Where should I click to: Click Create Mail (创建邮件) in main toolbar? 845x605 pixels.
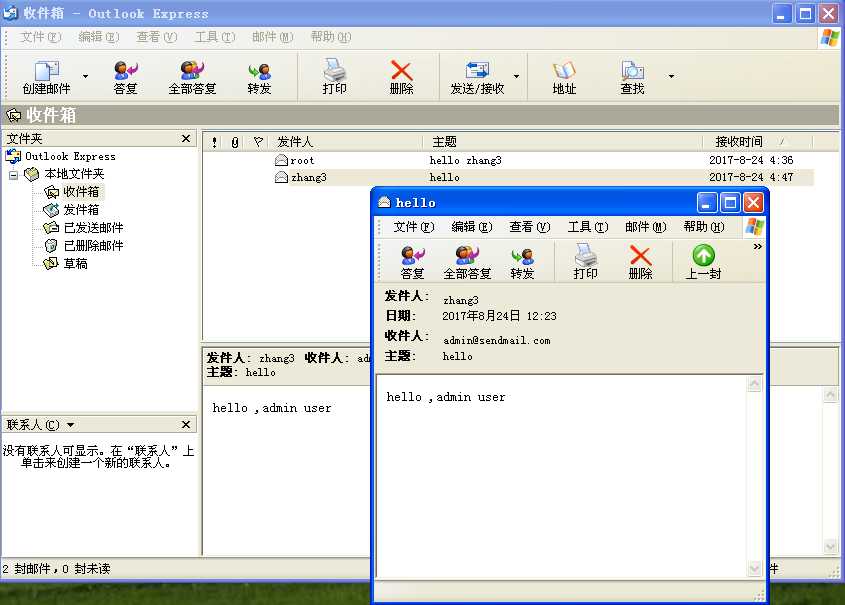point(46,78)
